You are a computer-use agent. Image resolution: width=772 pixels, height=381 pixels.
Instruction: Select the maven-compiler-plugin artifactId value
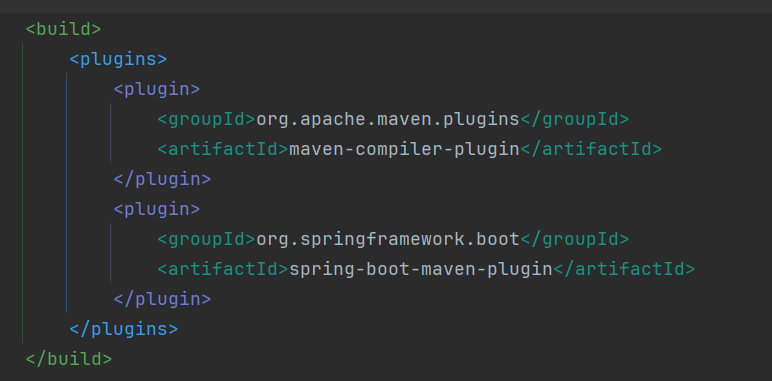pyautogui.click(x=405, y=149)
